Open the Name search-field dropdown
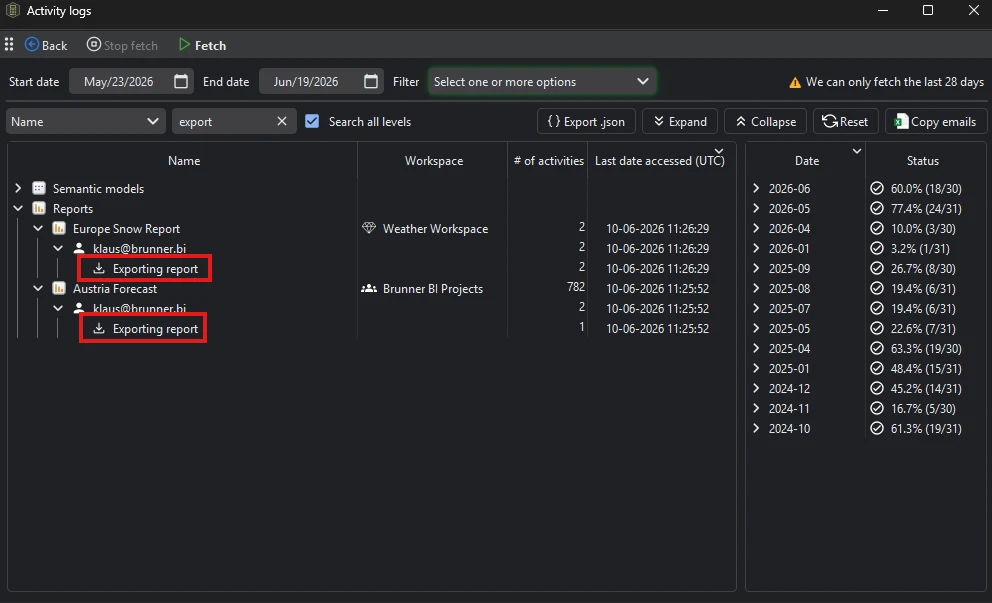The height and width of the screenshot is (603, 992). point(85,121)
